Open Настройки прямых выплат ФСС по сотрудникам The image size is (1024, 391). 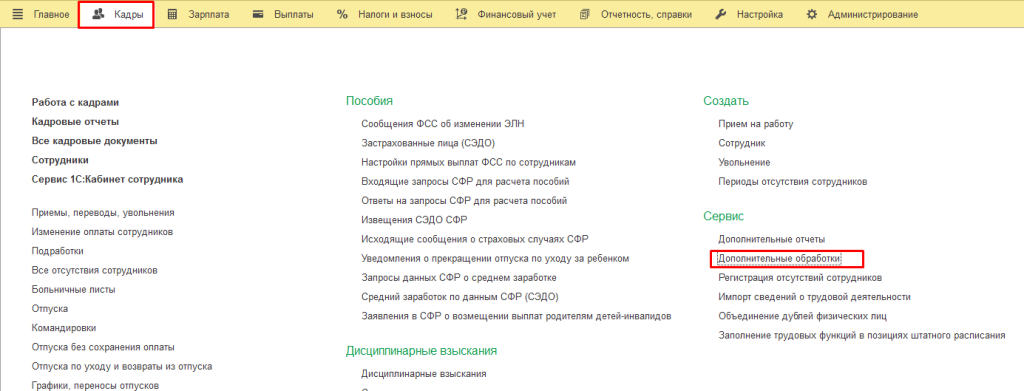(469, 162)
